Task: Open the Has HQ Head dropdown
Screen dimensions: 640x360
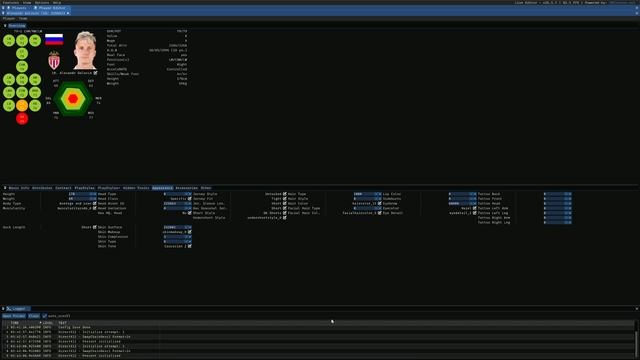Action: (190, 213)
